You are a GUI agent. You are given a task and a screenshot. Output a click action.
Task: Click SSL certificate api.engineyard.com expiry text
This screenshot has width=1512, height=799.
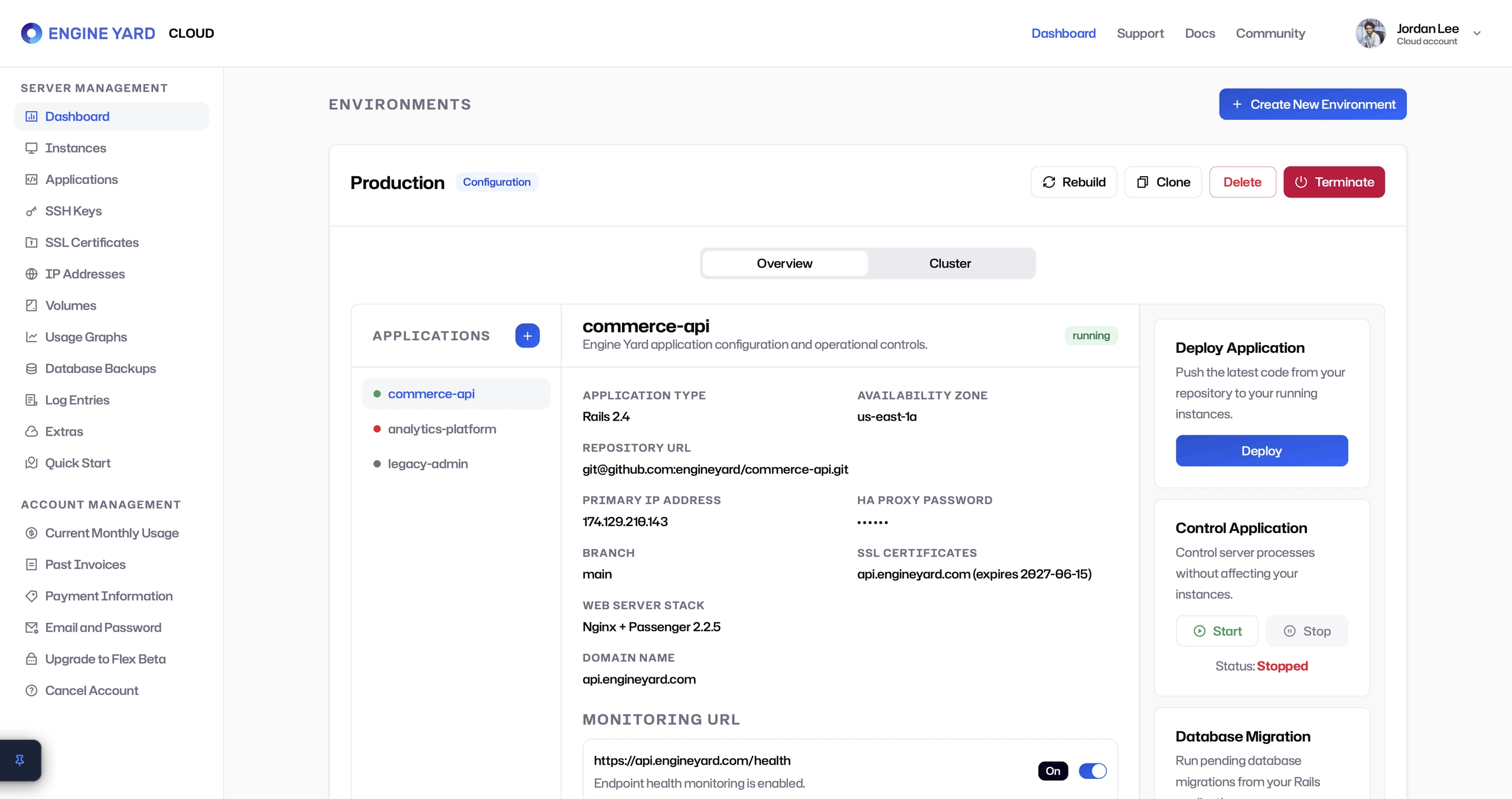click(x=975, y=574)
